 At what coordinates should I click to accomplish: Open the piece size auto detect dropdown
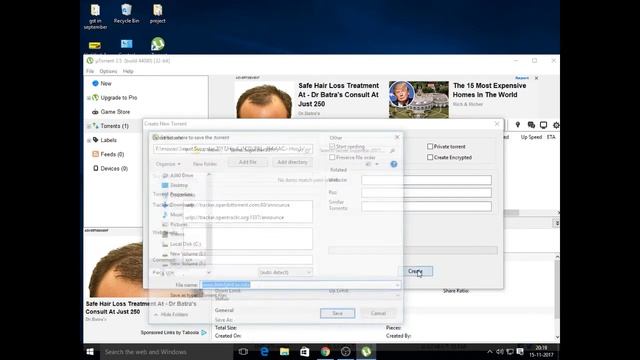tap(285, 272)
